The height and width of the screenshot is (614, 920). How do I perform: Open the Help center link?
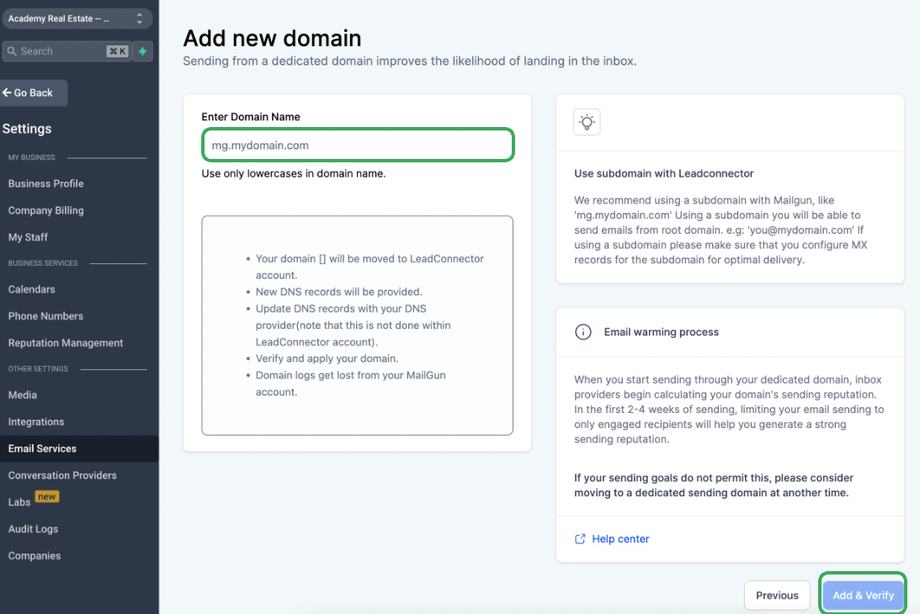tap(620, 539)
